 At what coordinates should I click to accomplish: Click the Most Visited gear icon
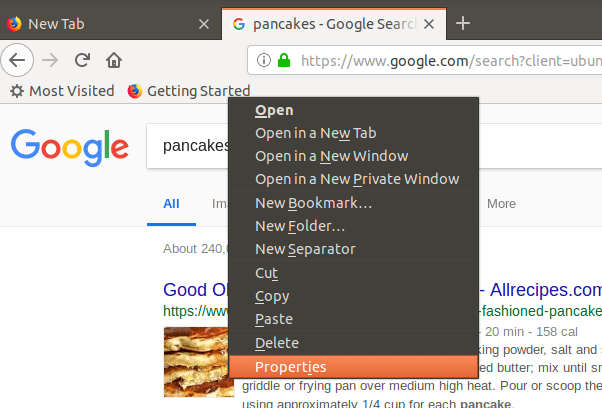coord(17,91)
